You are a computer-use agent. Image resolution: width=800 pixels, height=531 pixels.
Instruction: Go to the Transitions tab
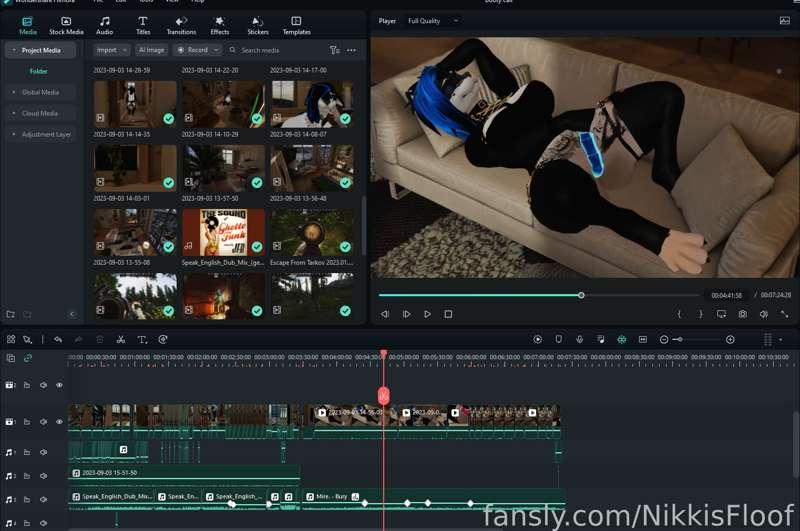(181, 26)
